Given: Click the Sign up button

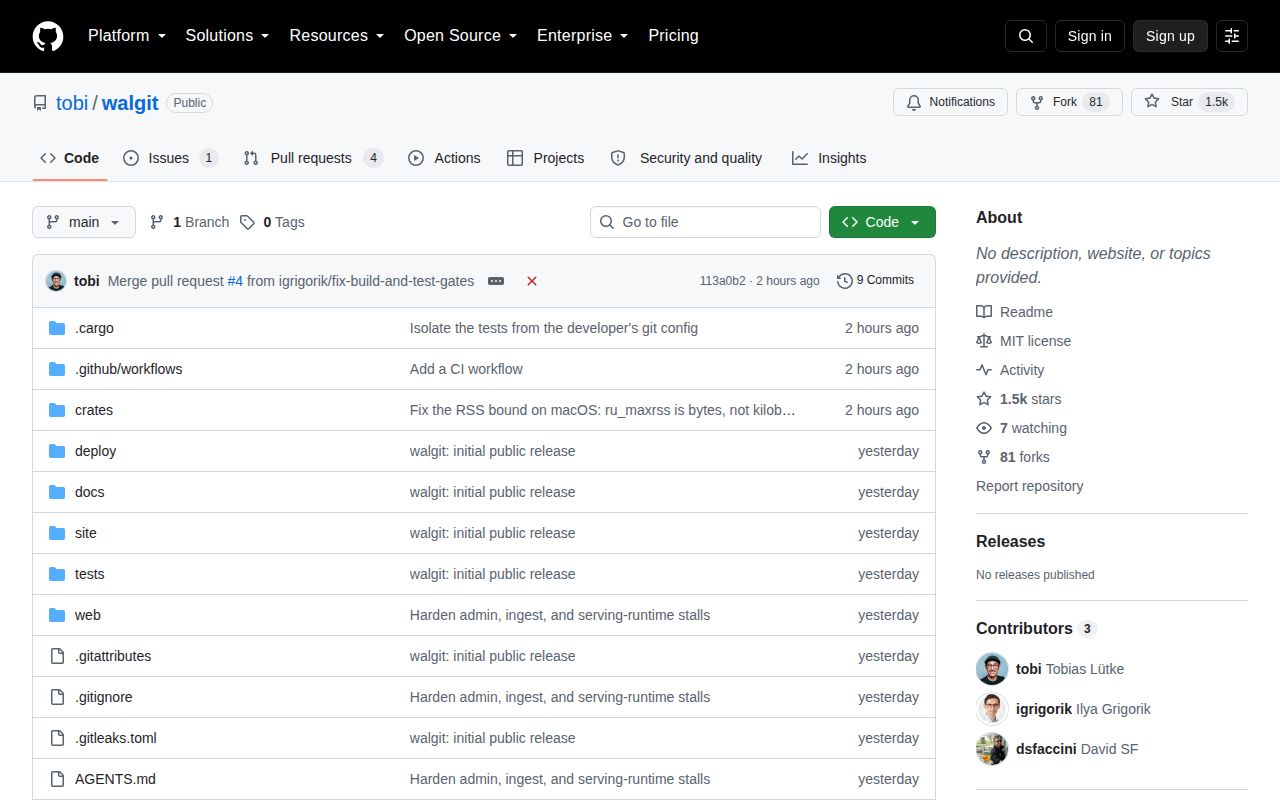Looking at the screenshot, I should pyautogui.click(x=1170, y=36).
